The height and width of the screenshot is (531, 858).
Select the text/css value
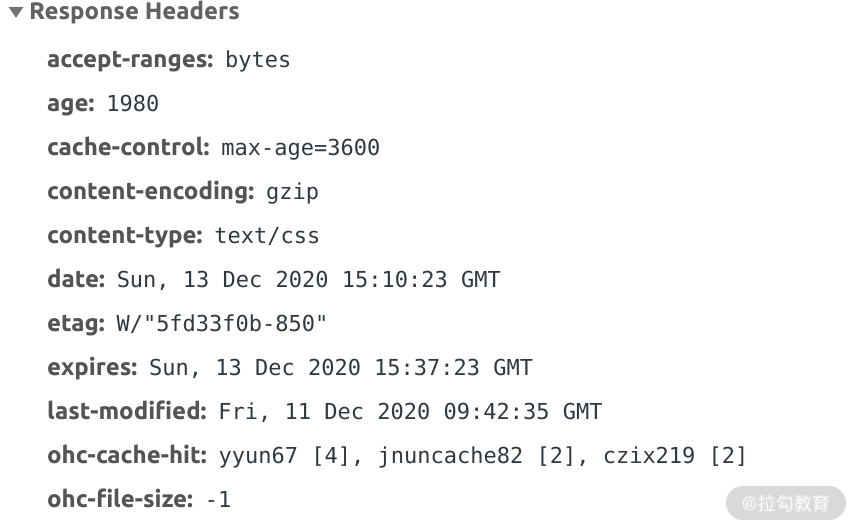point(267,236)
